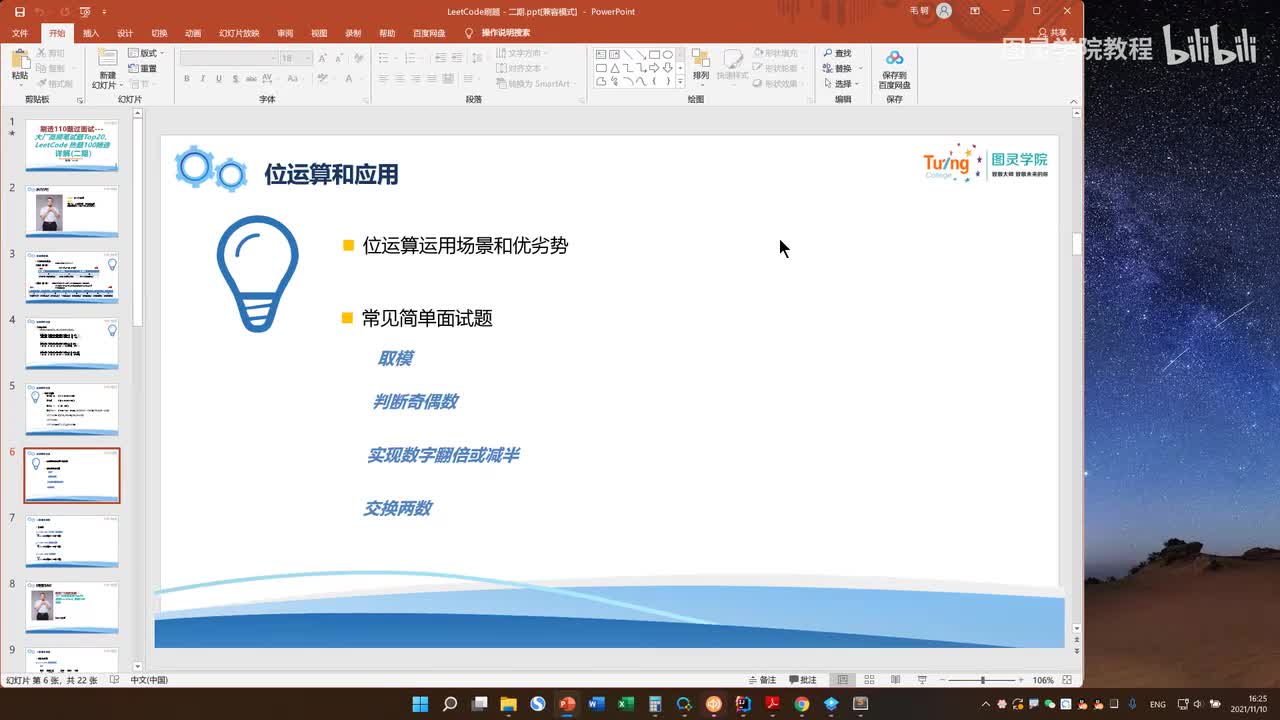Click the Bold formatting icon

pyautogui.click(x=186, y=79)
